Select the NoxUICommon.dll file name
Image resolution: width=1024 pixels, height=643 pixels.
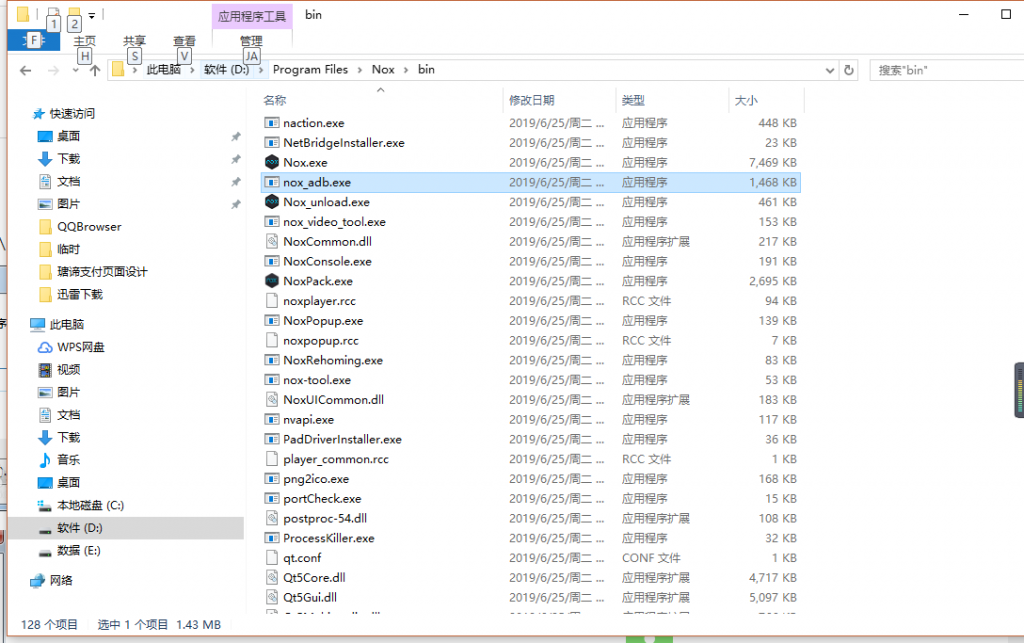(x=334, y=400)
